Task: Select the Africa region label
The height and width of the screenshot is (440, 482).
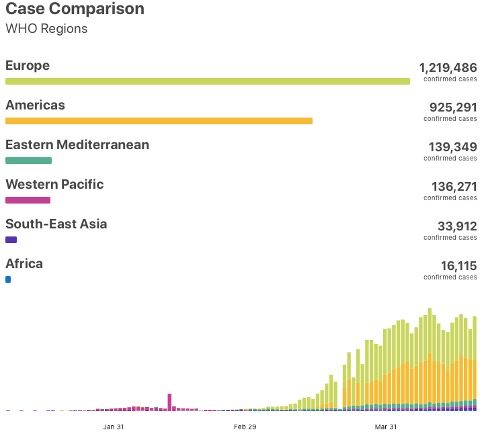Action: (x=24, y=264)
